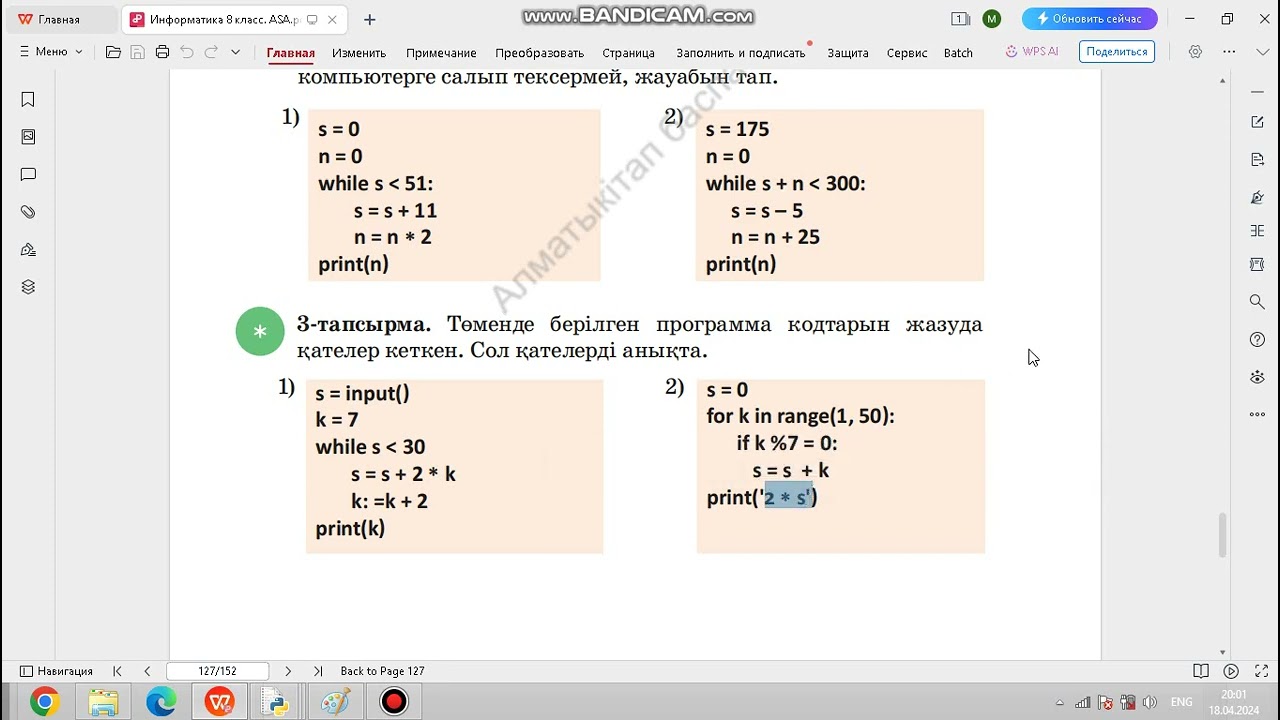Click the vertical scrollbar thumb
1280x720 pixels.
pyautogui.click(x=1222, y=535)
